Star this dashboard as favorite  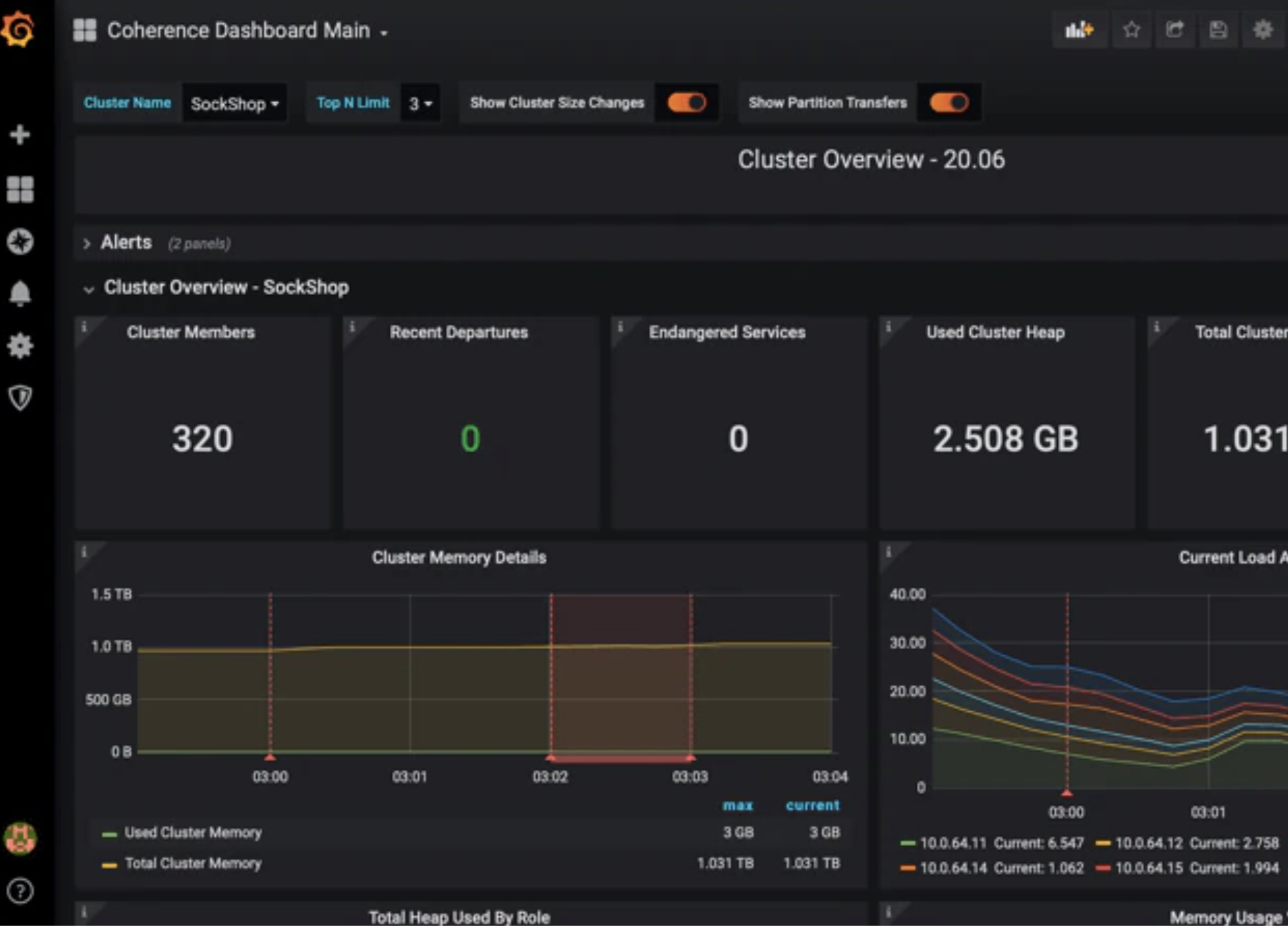pos(1132,30)
